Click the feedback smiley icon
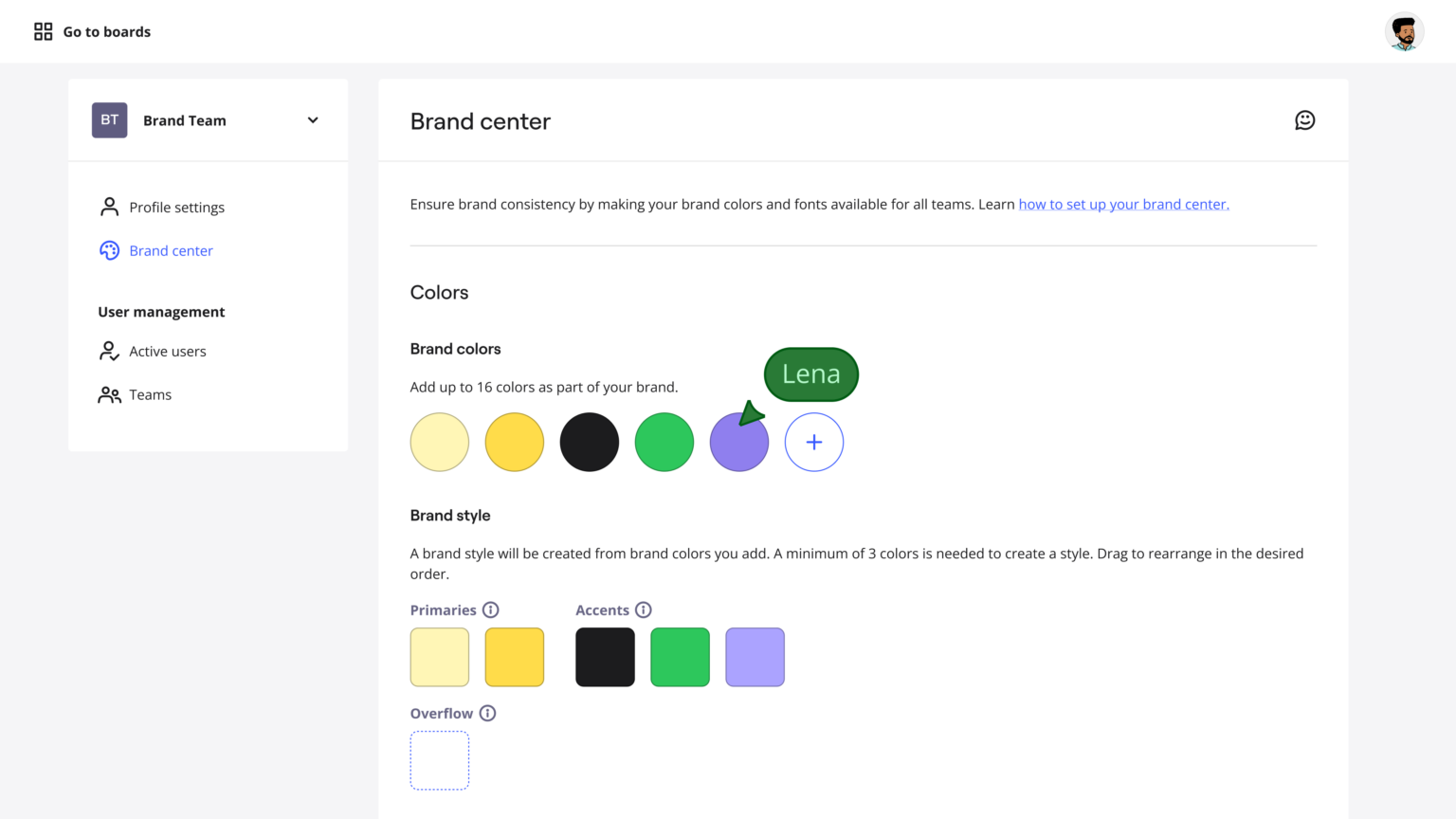 pyautogui.click(x=1304, y=120)
